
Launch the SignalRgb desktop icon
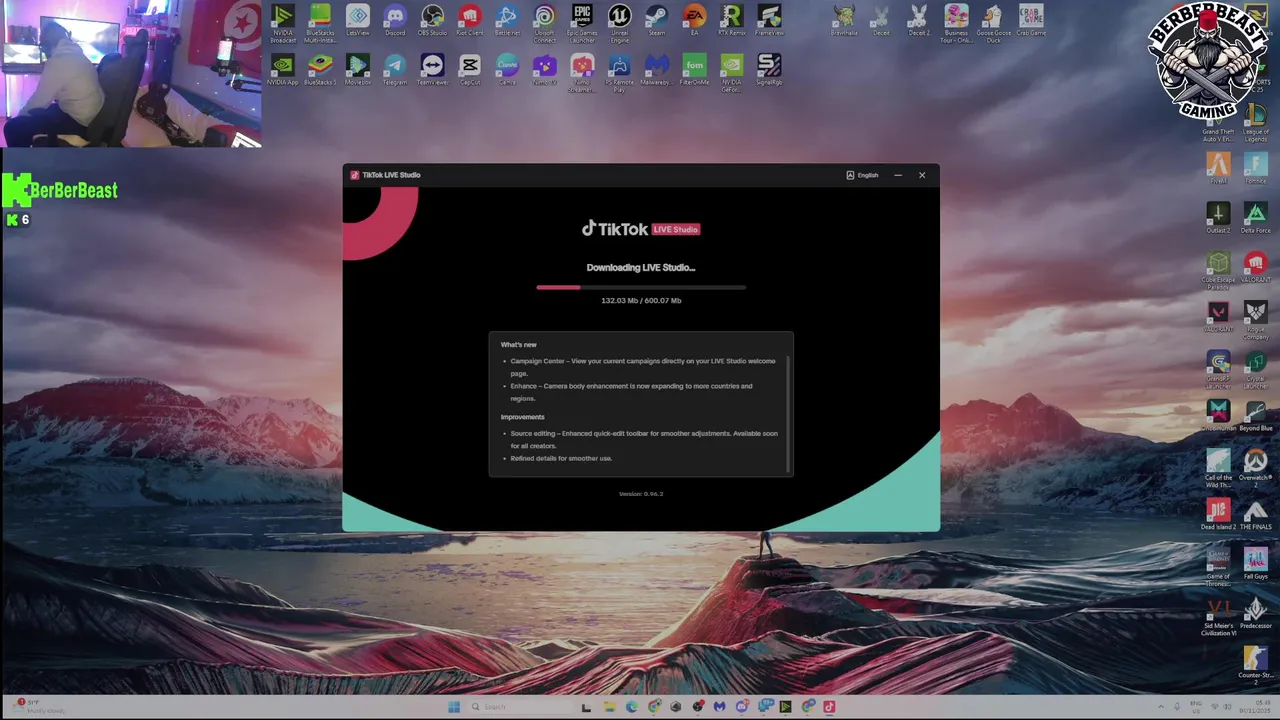click(x=769, y=70)
